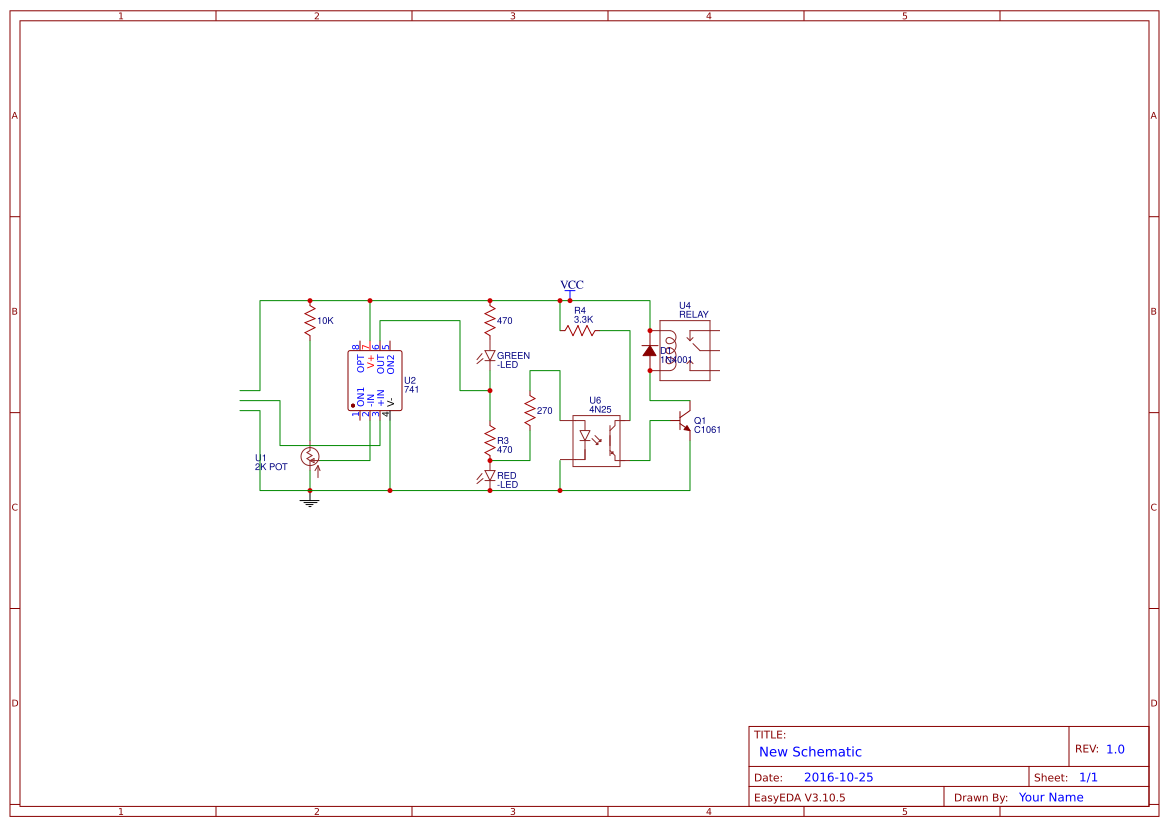
Task: Click the 10K resistor symbol
Action: (309, 319)
